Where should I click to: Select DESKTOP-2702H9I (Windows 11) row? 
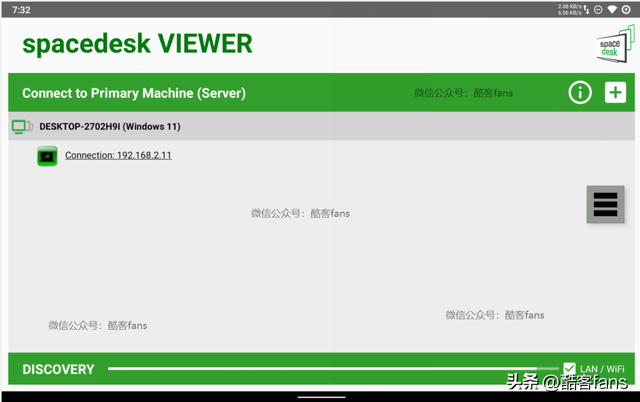point(321,127)
